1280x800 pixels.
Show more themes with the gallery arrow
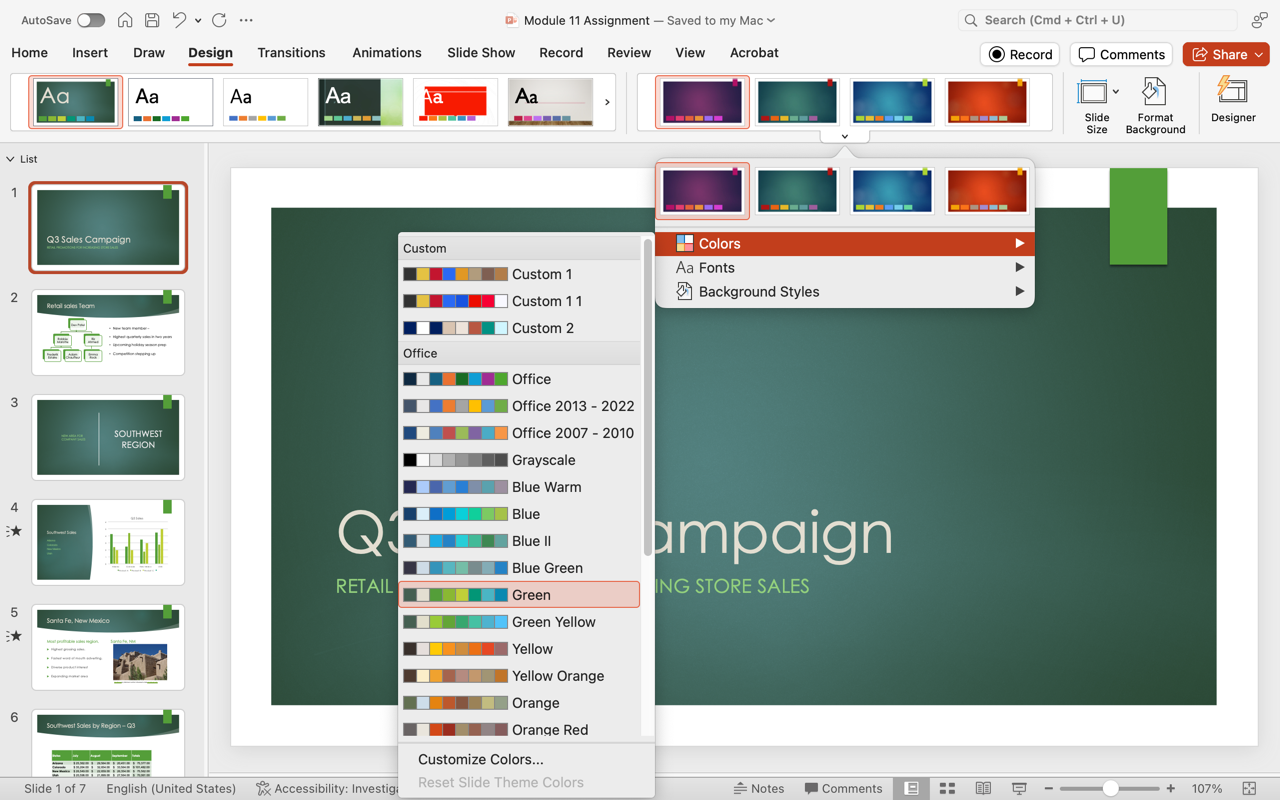tap(607, 102)
